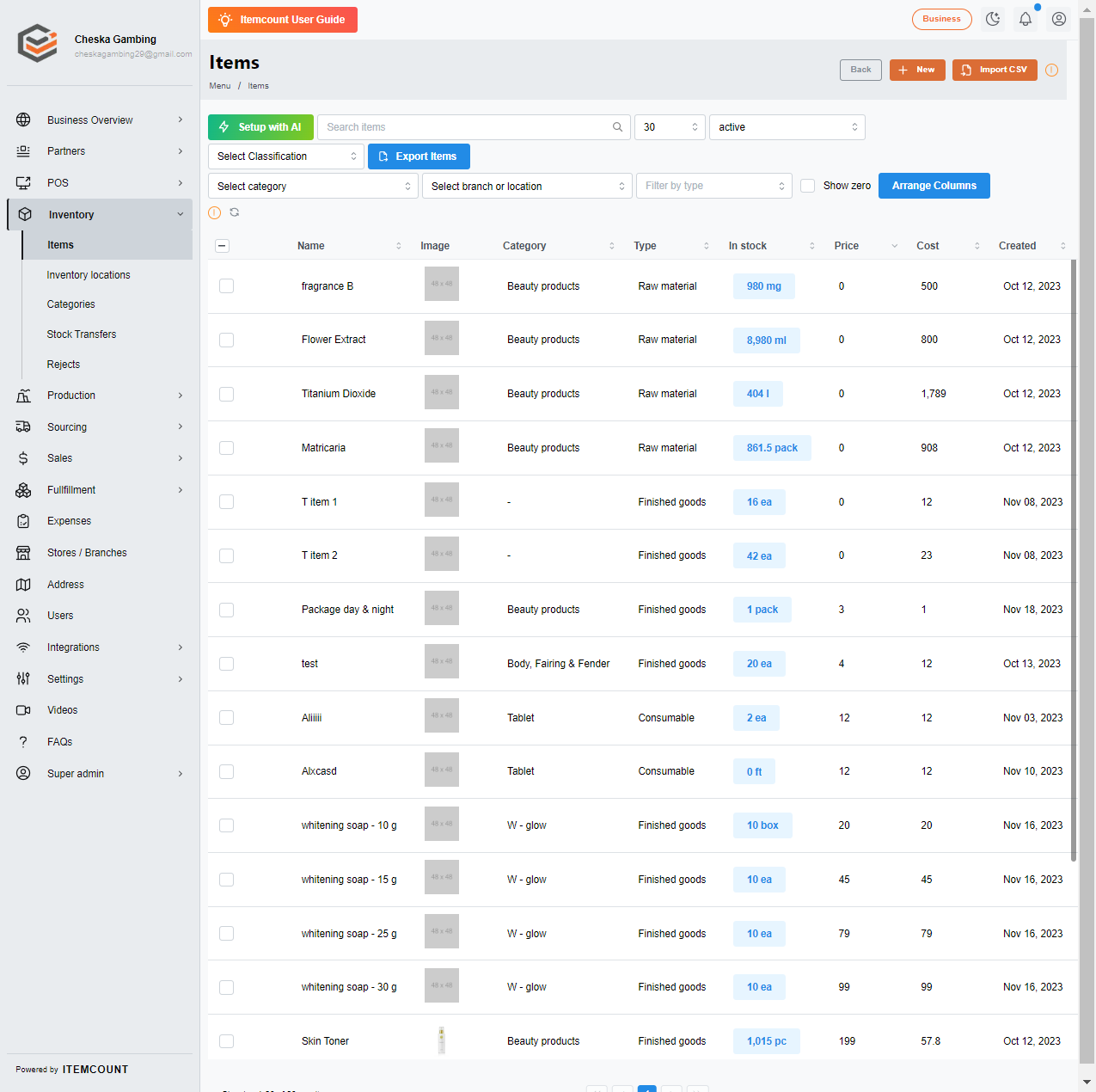The image size is (1096, 1092).
Task: Click the Sales dollar icon
Action: click(x=23, y=458)
